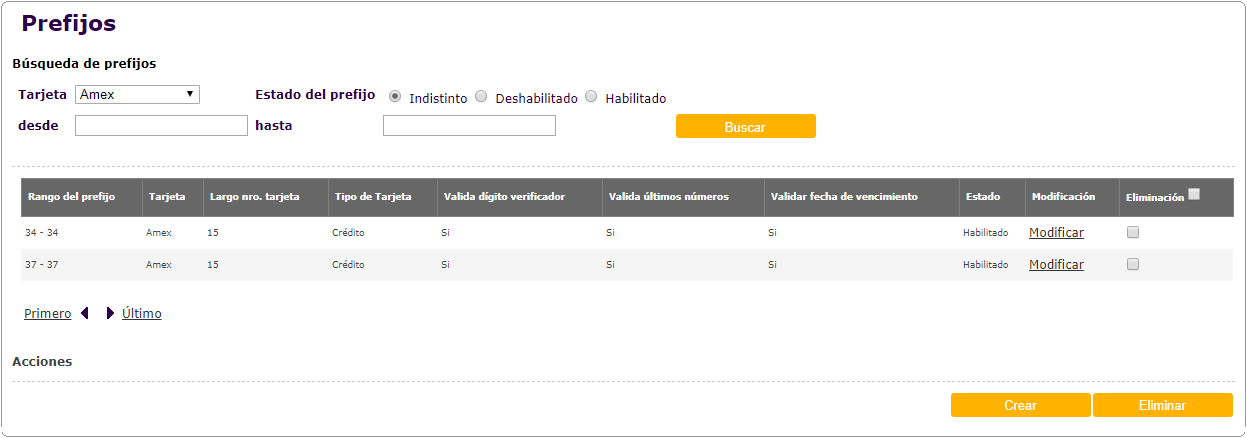This screenshot has width=1247, height=438.
Task: Click Modificar for prefix 34 - 34
Action: coord(1056,232)
